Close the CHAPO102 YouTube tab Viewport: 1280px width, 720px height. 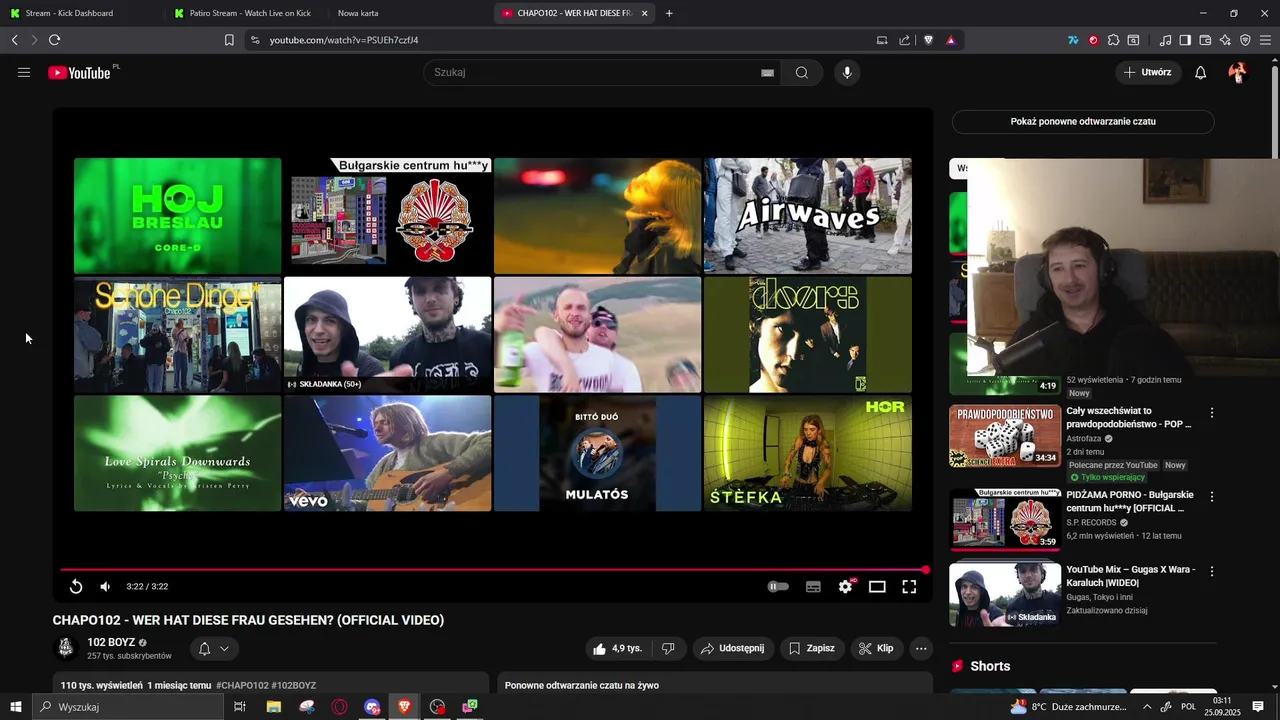644,13
